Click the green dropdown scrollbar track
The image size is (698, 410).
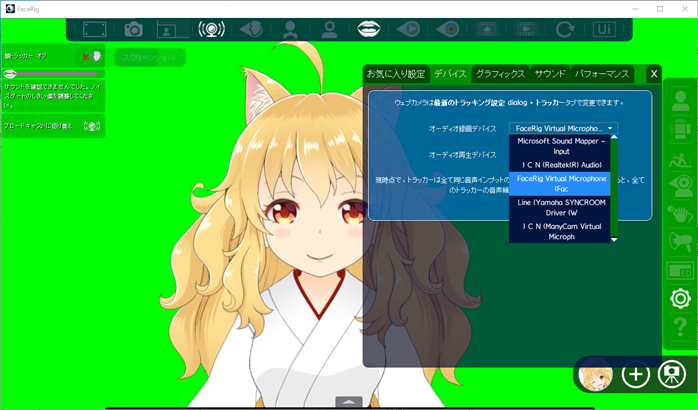pyautogui.click(x=614, y=188)
